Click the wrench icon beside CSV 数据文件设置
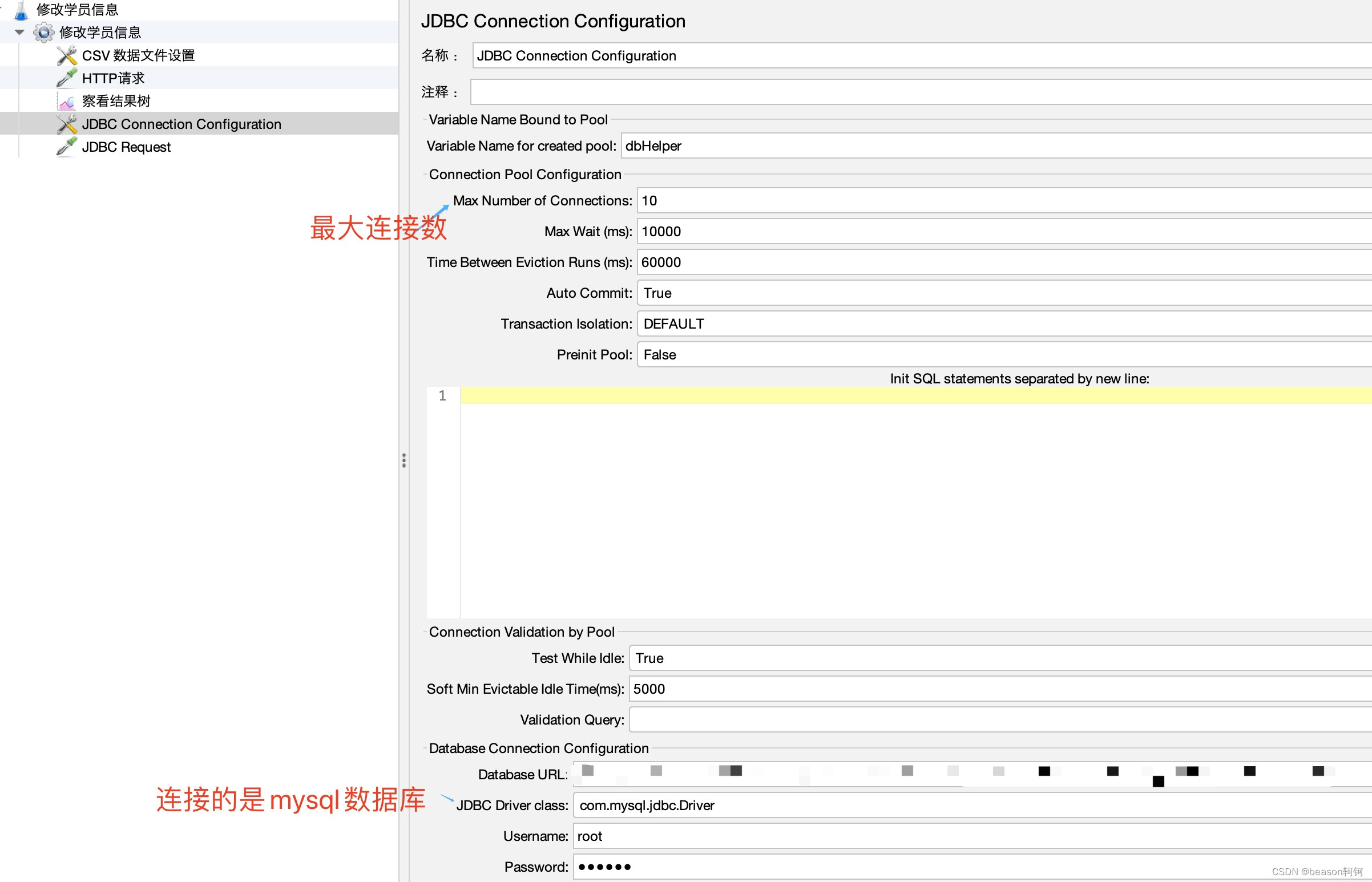 pos(66,55)
